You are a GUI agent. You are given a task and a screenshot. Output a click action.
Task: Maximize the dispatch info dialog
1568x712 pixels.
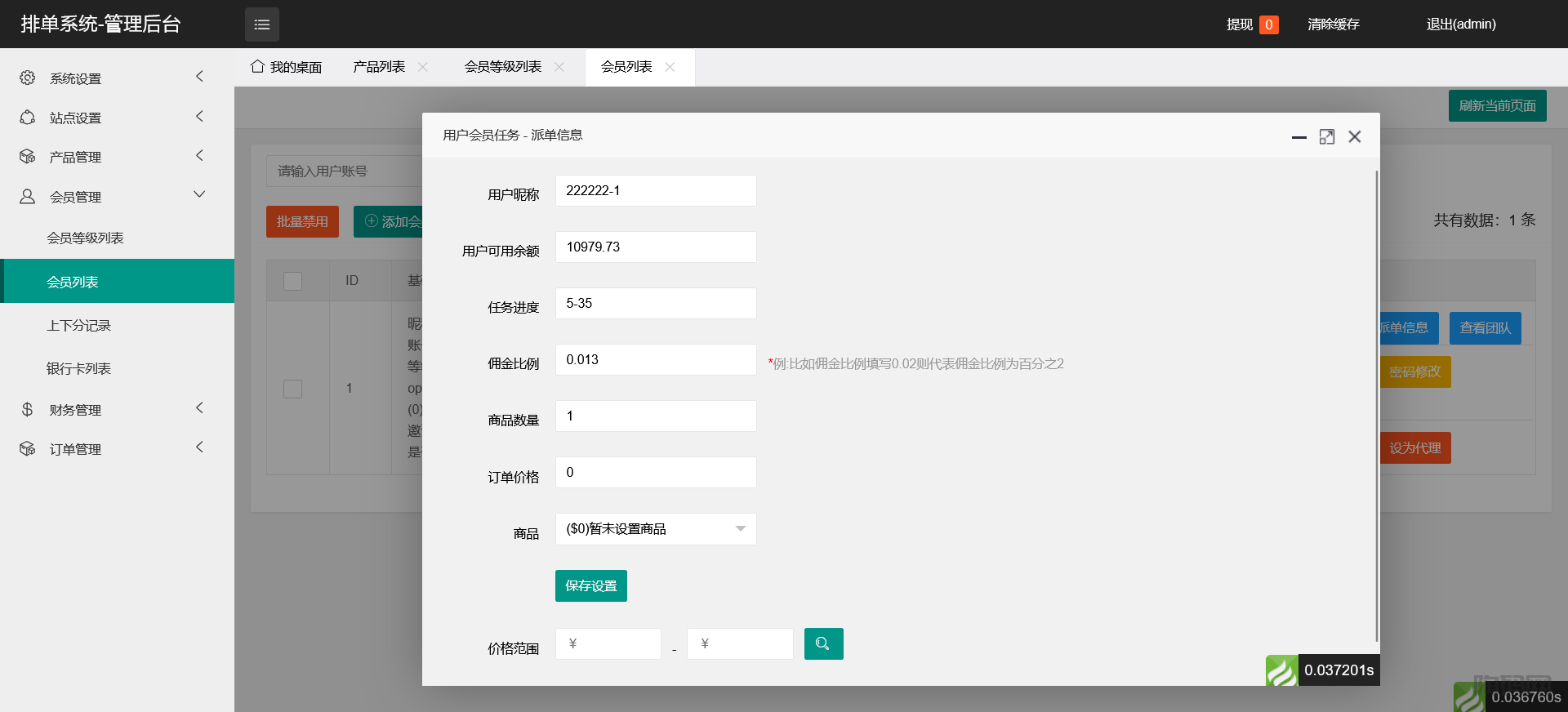click(x=1326, y=137)
